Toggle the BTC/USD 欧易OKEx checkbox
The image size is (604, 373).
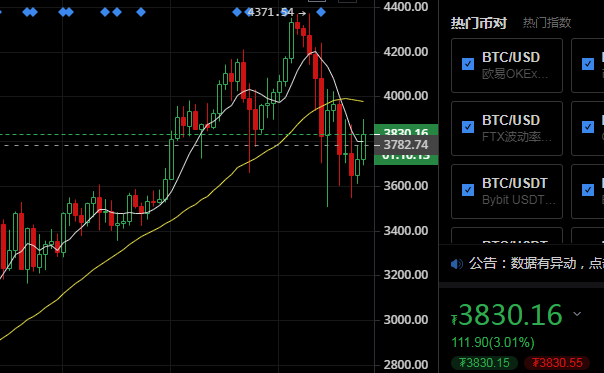[x=468, y=64]
